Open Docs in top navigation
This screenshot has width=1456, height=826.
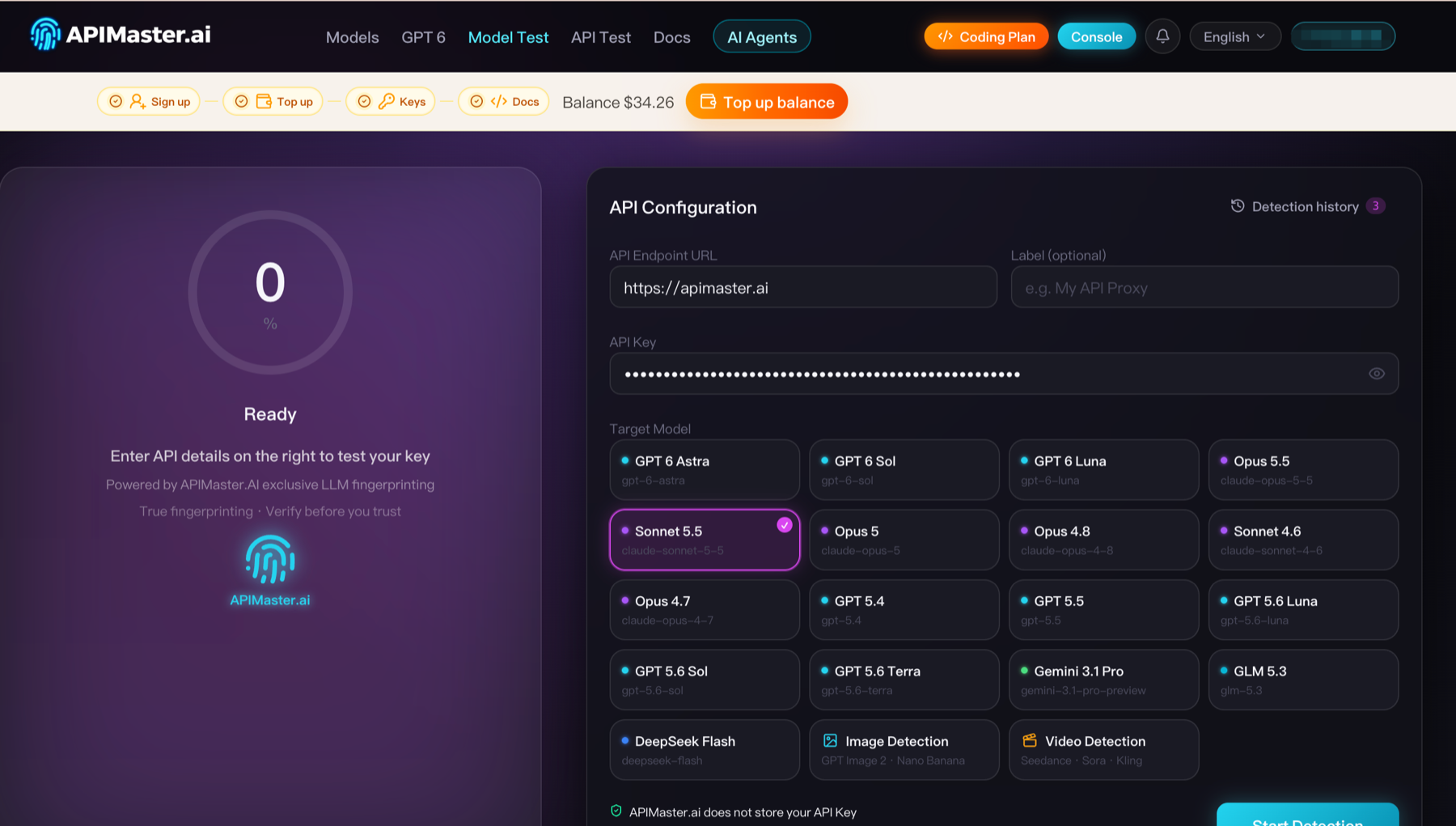(x=671, y=37)
